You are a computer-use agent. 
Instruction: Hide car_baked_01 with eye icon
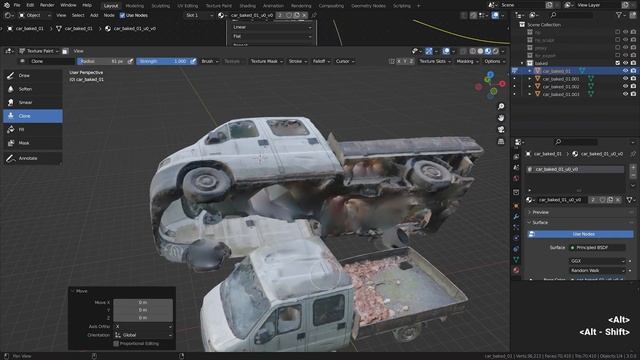point(625,71)
